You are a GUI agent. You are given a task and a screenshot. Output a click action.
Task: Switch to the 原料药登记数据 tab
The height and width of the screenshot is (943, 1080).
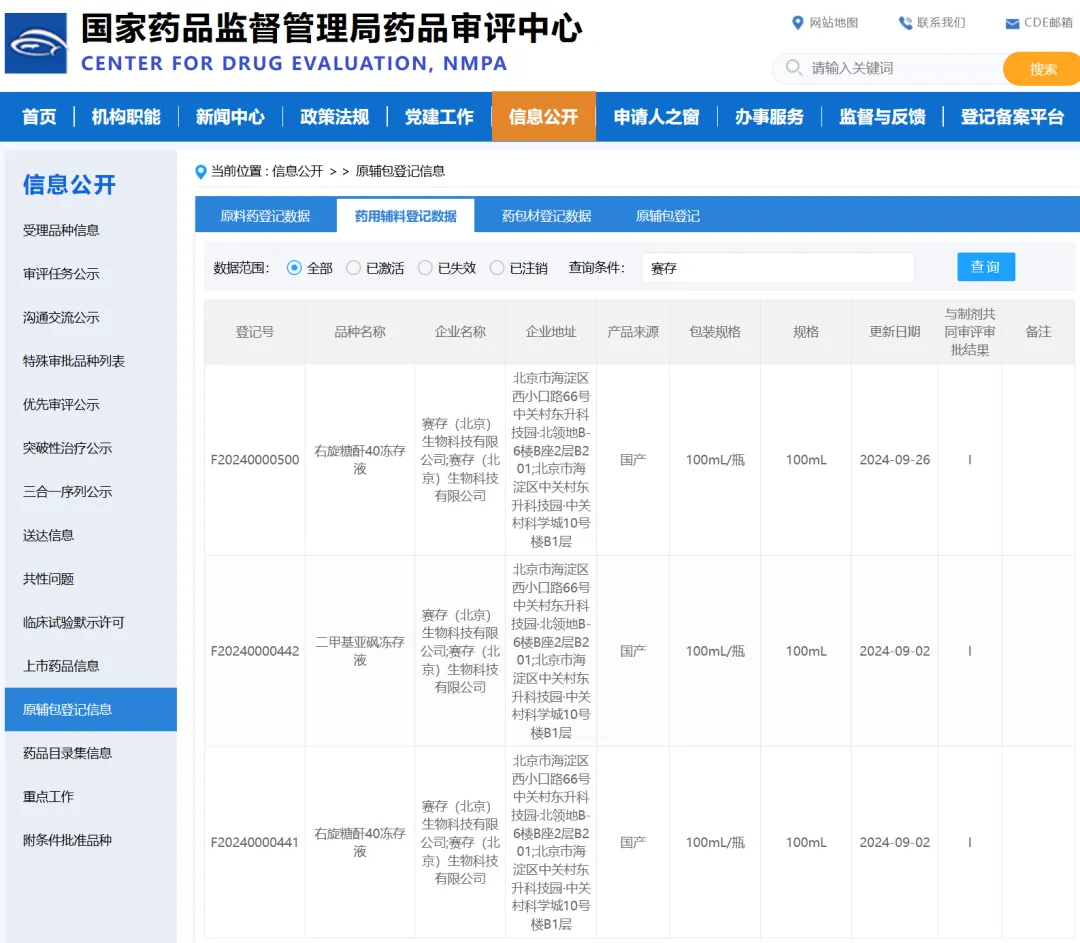point(265,216)
